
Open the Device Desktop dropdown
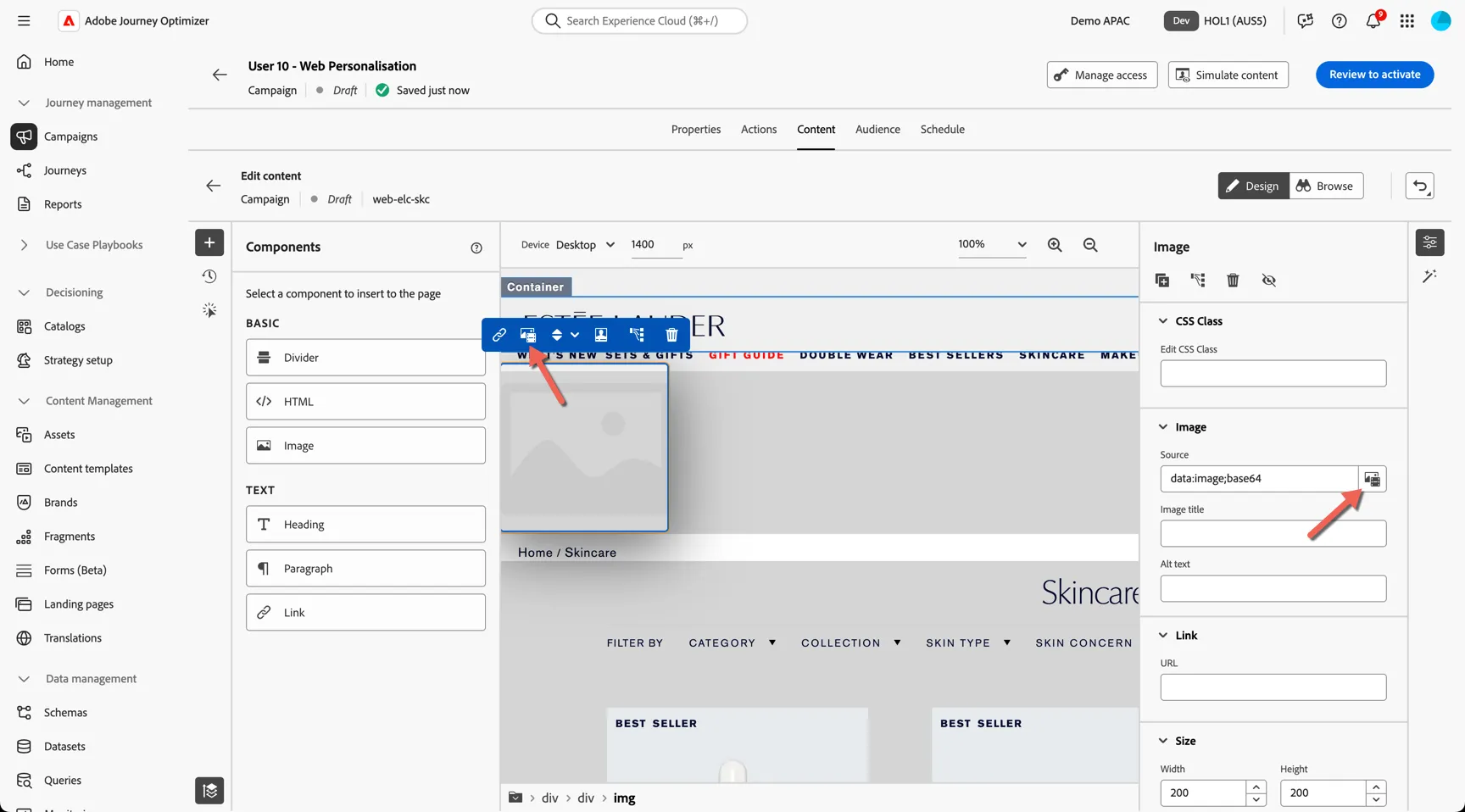point(585,245)
